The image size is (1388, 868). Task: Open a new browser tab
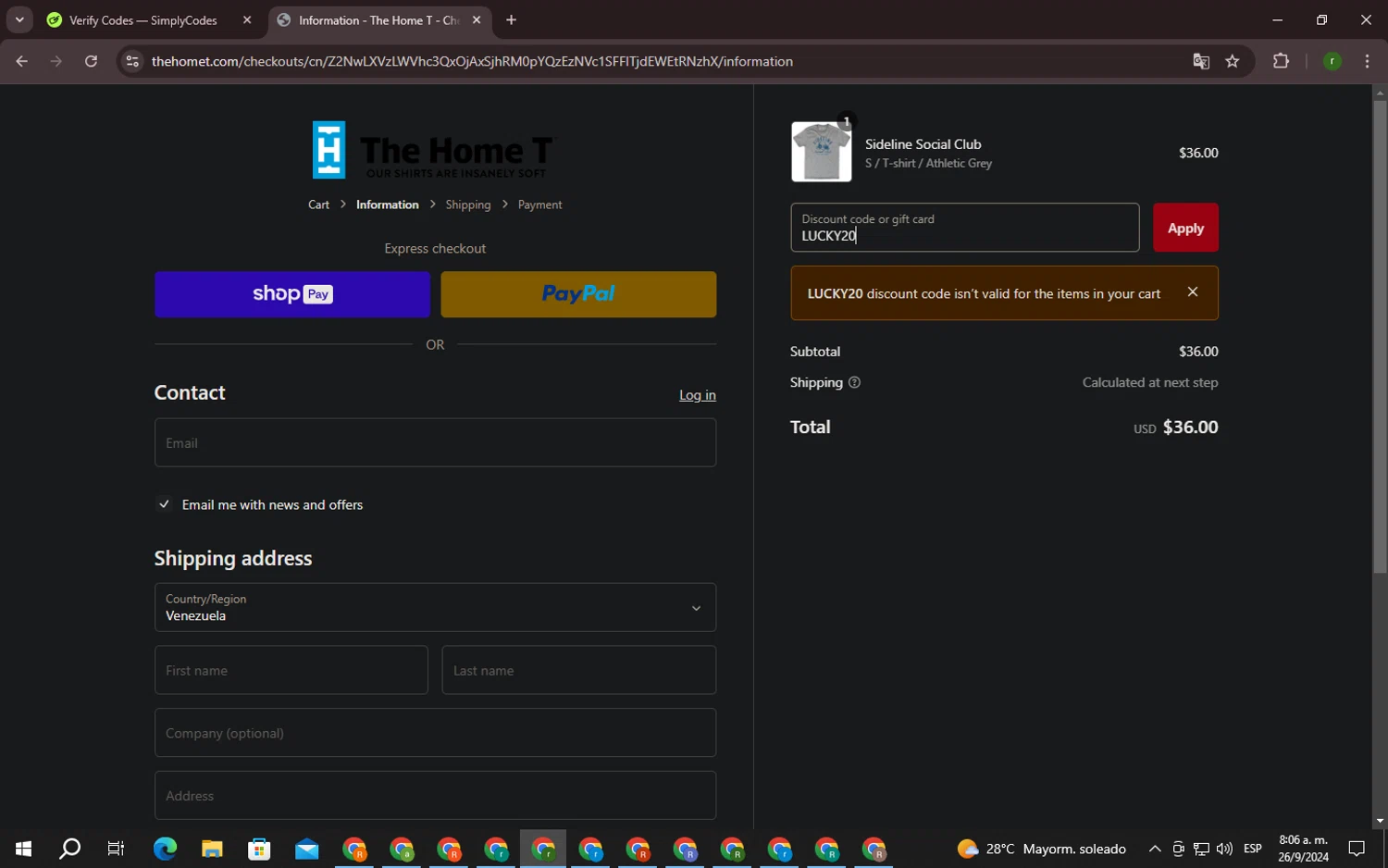[x=511, y=19]
